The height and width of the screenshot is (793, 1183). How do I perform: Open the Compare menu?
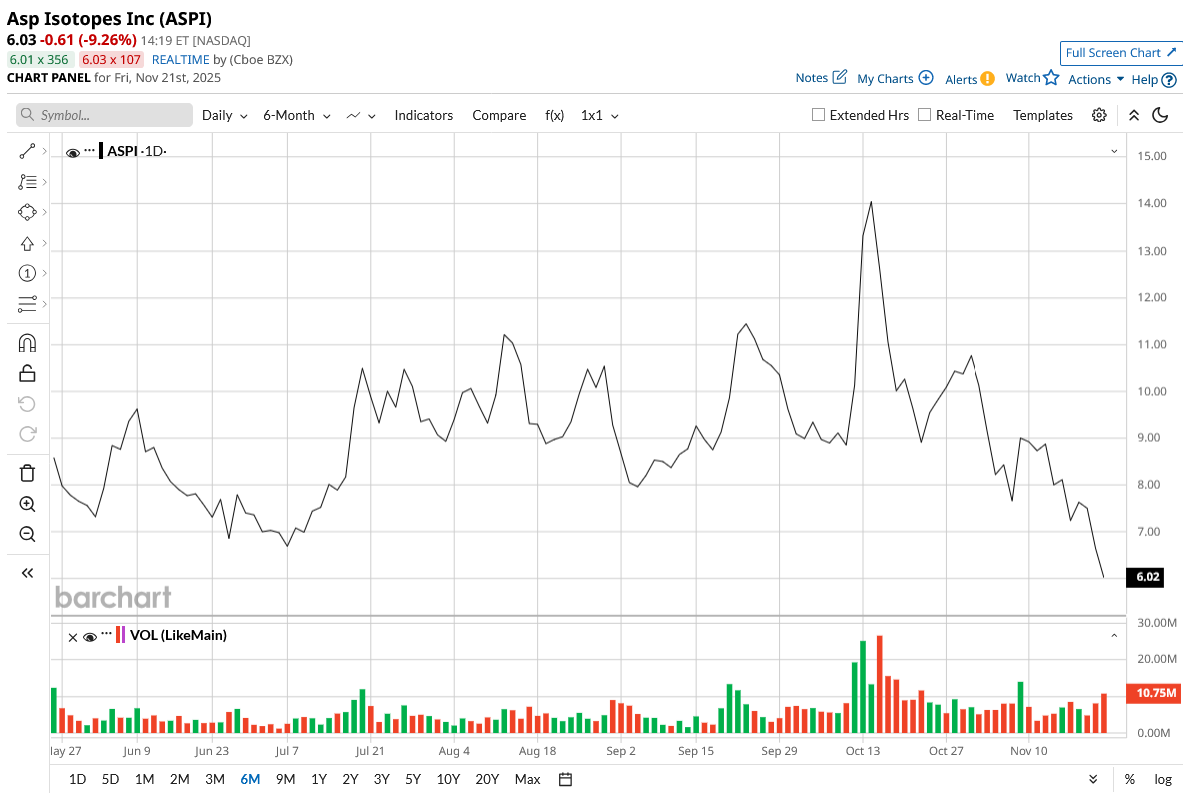499,115
